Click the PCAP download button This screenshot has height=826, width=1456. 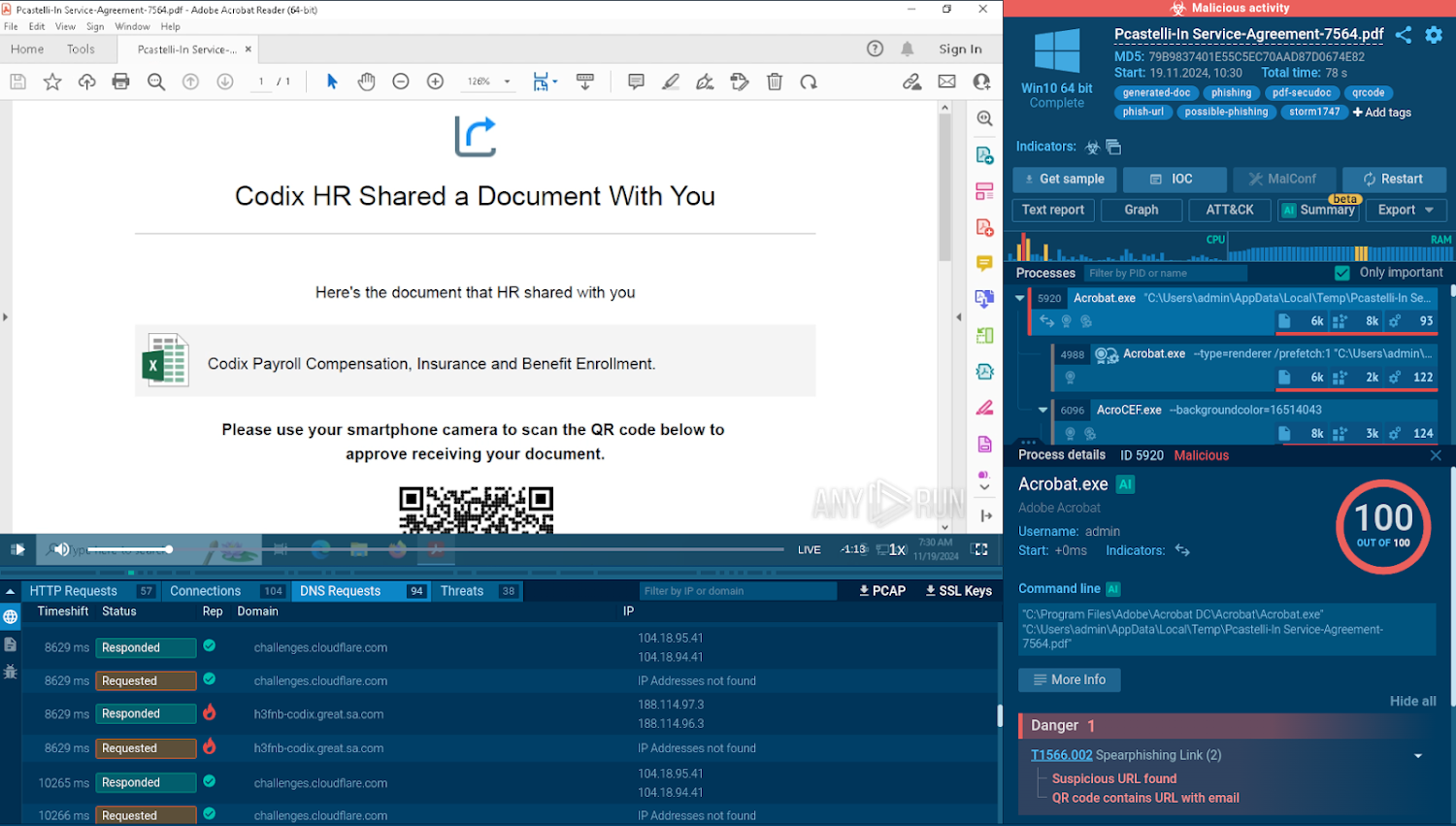tap(882, 591)
